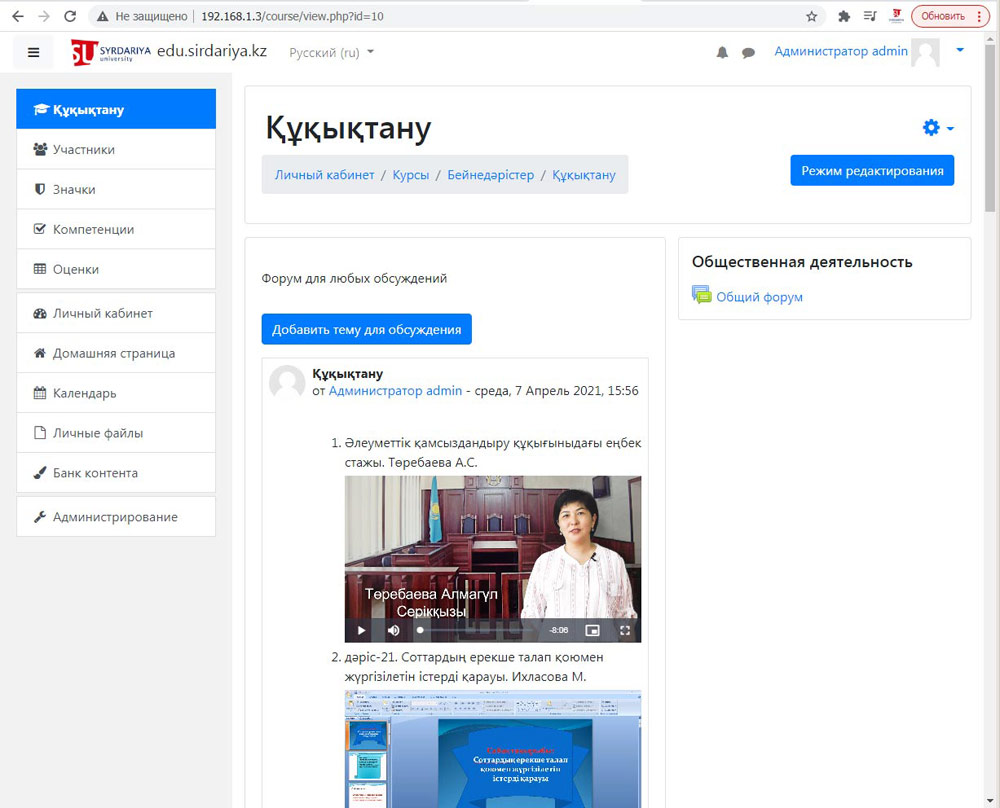Toggle the hamburger side navigation menu

tap(33, 52)
